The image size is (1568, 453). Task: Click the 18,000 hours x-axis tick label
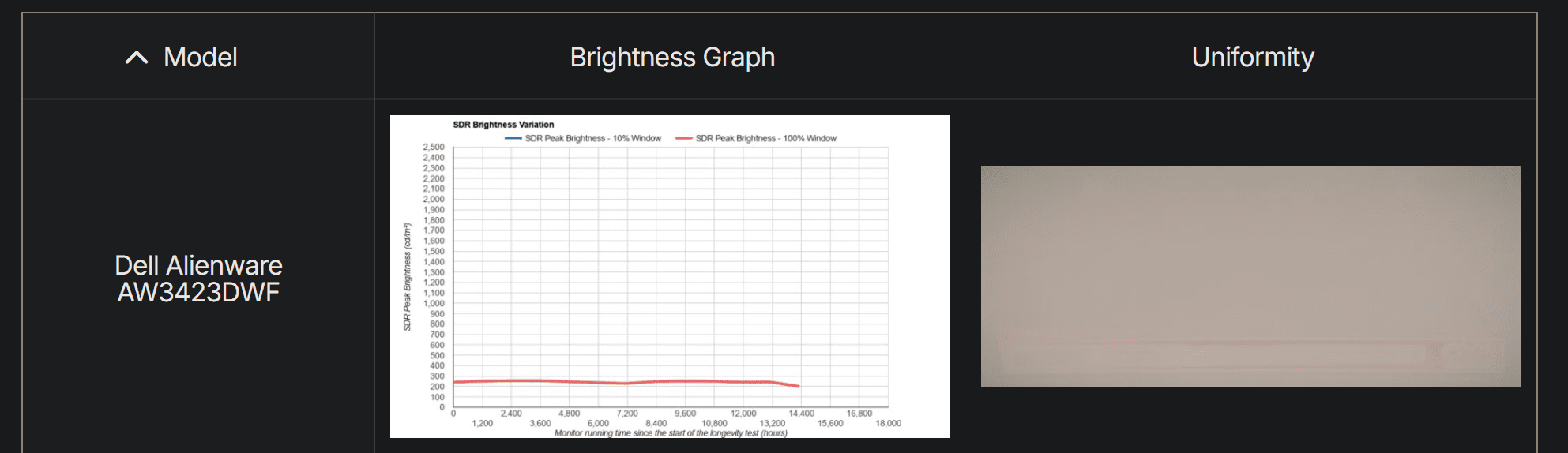888,423
